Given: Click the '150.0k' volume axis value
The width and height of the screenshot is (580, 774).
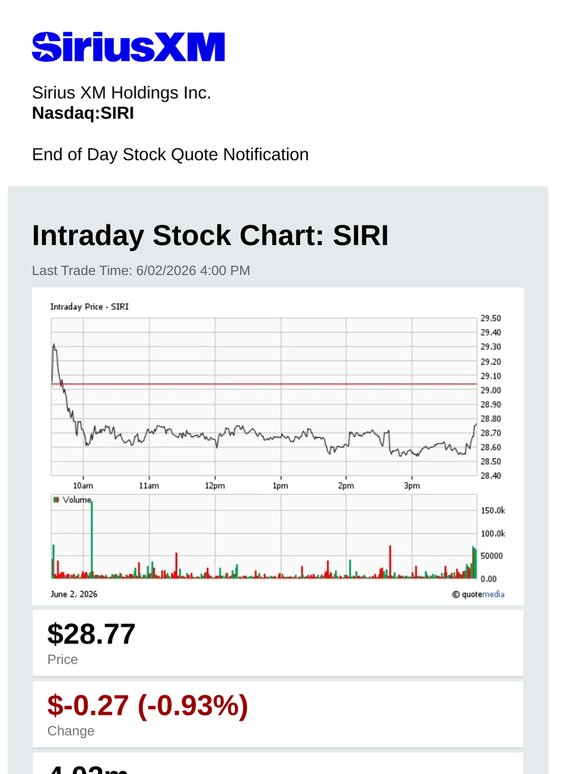Looking at the screenshot, I should [x=493, y=510].
